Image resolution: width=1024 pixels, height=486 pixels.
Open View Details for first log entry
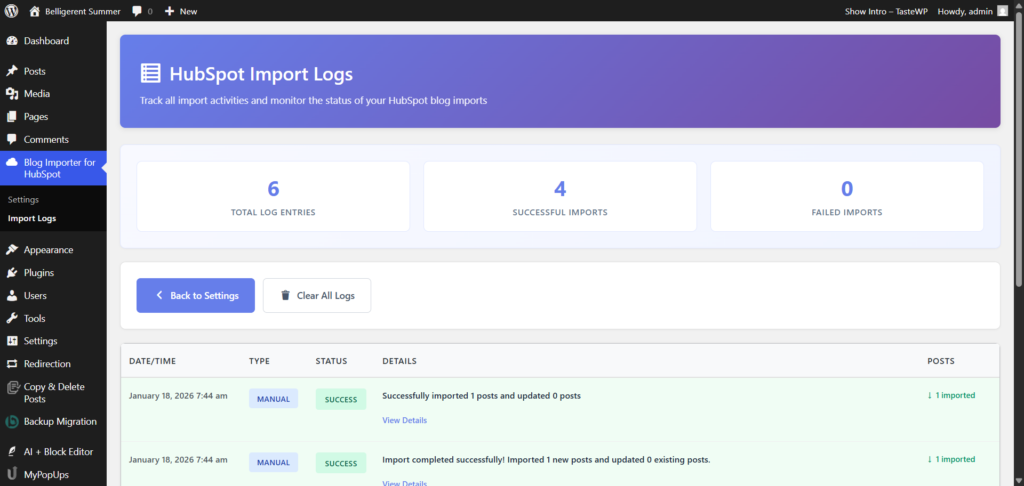click(x=404, y=420)
